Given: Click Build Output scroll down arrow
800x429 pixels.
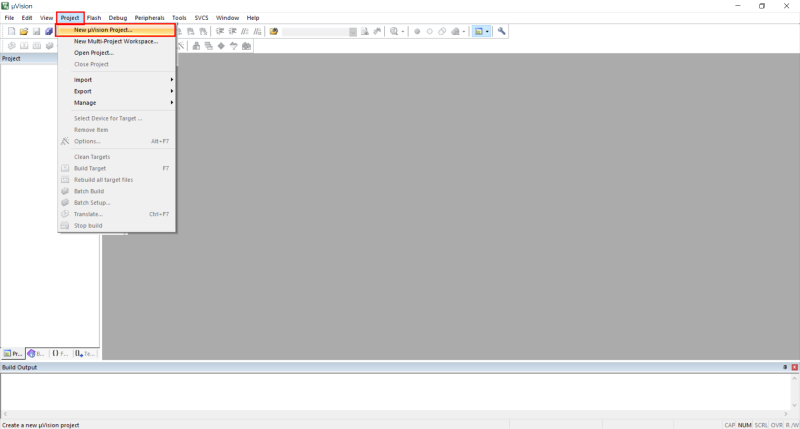Looking at the screenshot, I should (794, 406).
